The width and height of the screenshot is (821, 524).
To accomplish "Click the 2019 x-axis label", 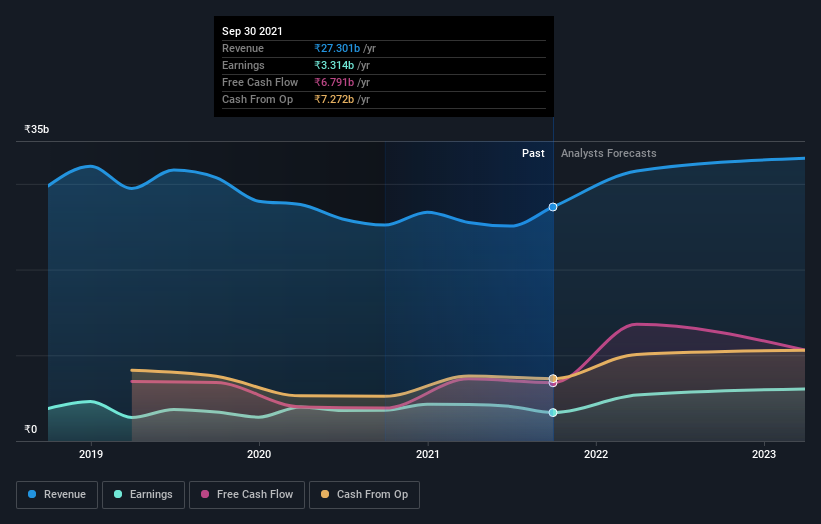I will (91, 454).
